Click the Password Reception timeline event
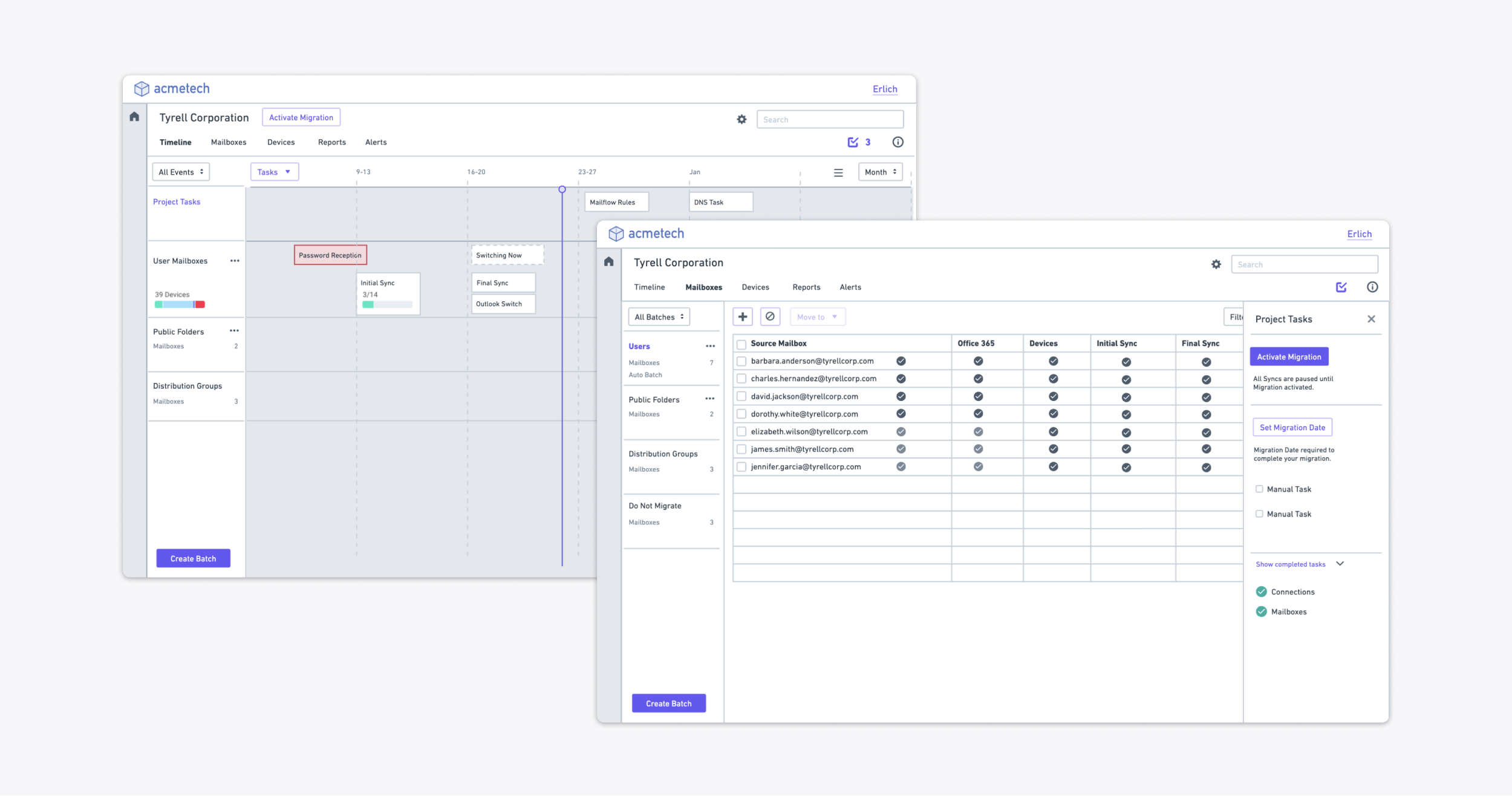 coord(330,255)
